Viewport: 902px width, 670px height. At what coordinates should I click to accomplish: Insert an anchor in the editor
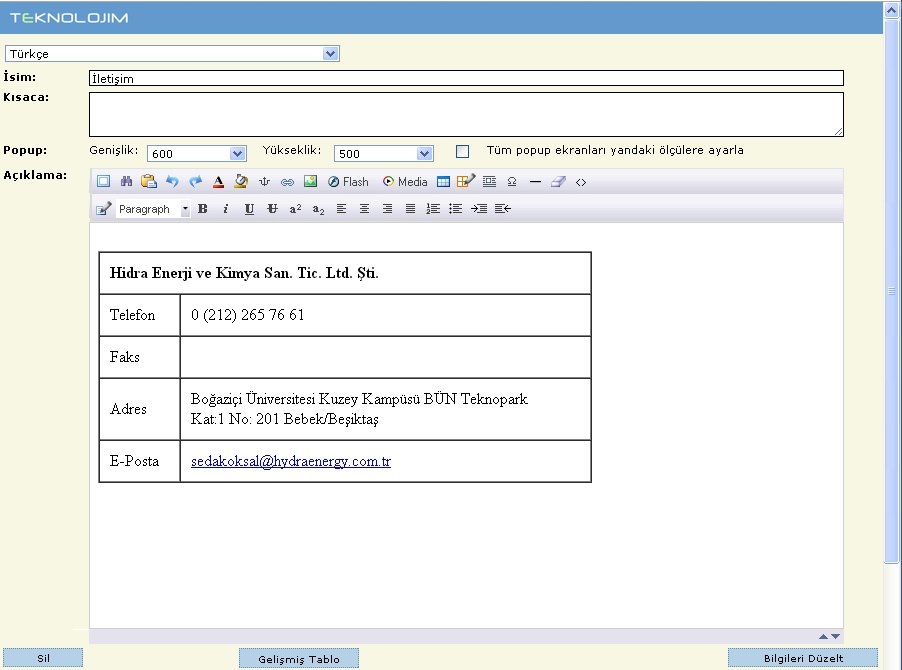pyautogui.click(x=265, y=182)
